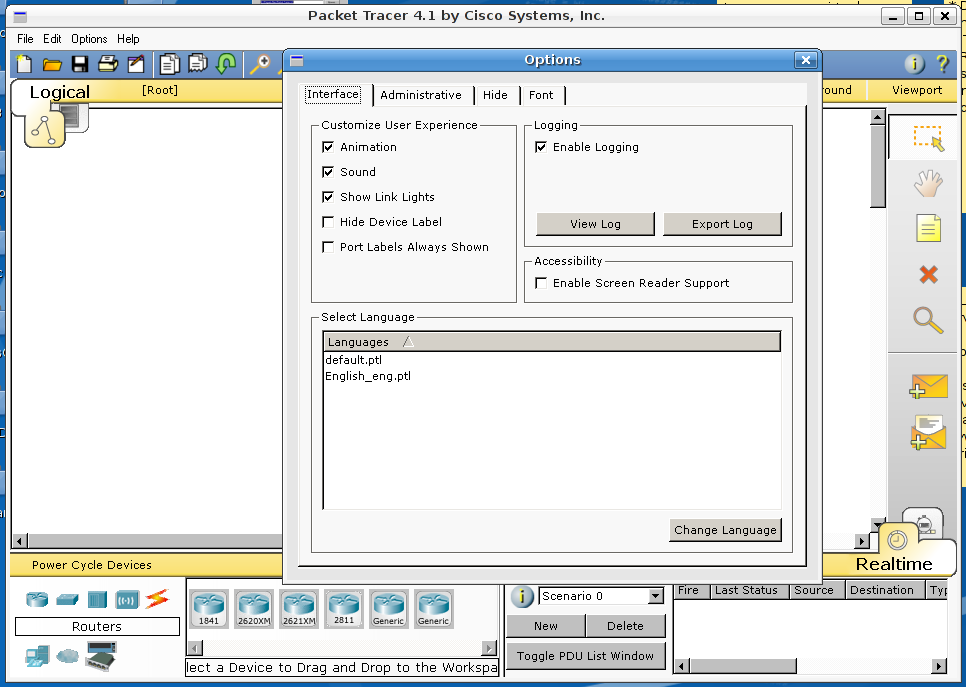The height and width of the screenshot is (687, 966).
Task: Select the Routers device category icon
Action: [x=37, y=599]
